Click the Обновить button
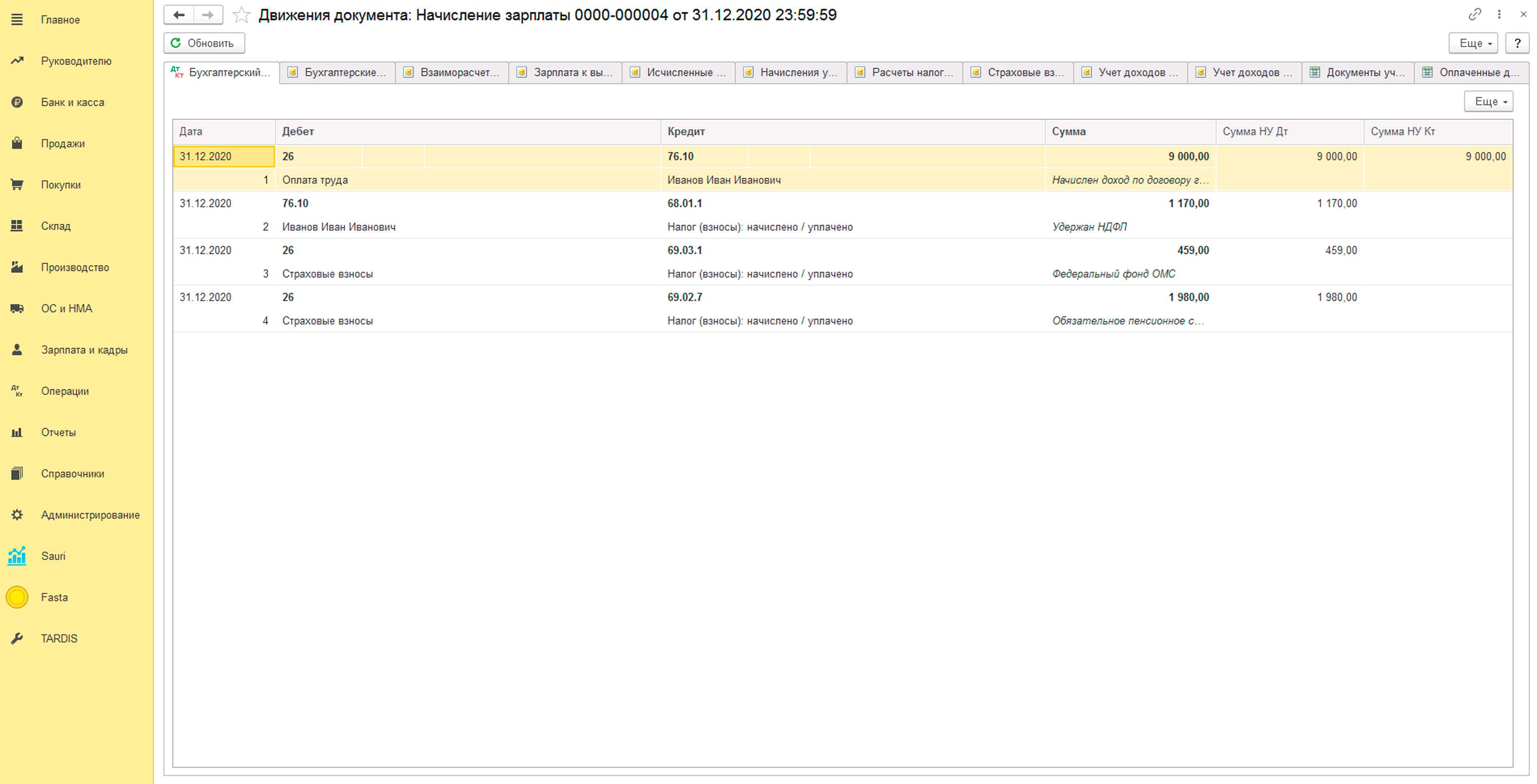 click(204, 43)
